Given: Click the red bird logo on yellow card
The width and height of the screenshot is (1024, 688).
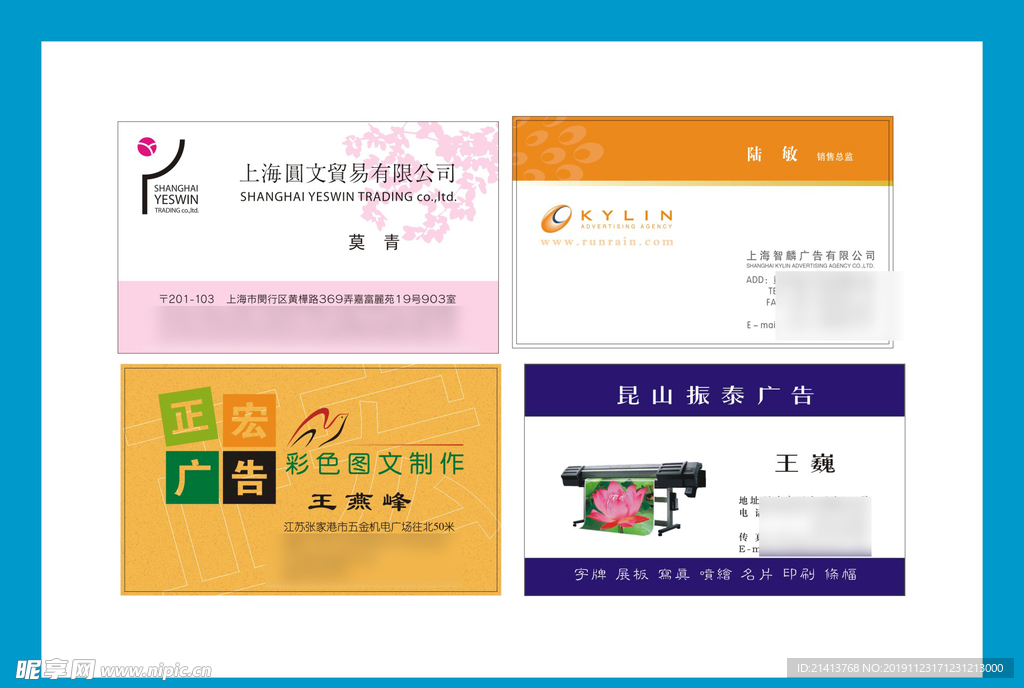Looking at the screenshot, I should tap(318, 428).
